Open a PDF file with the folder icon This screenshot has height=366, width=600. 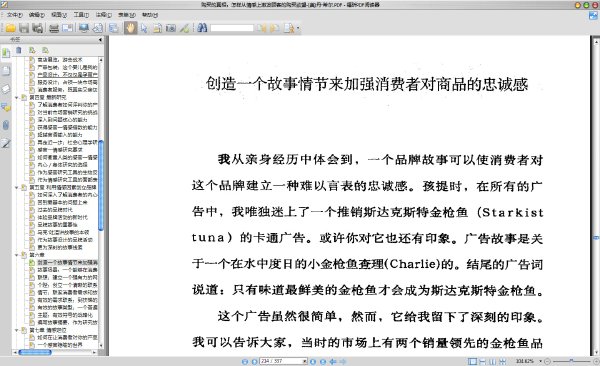[x=10, y=28]
